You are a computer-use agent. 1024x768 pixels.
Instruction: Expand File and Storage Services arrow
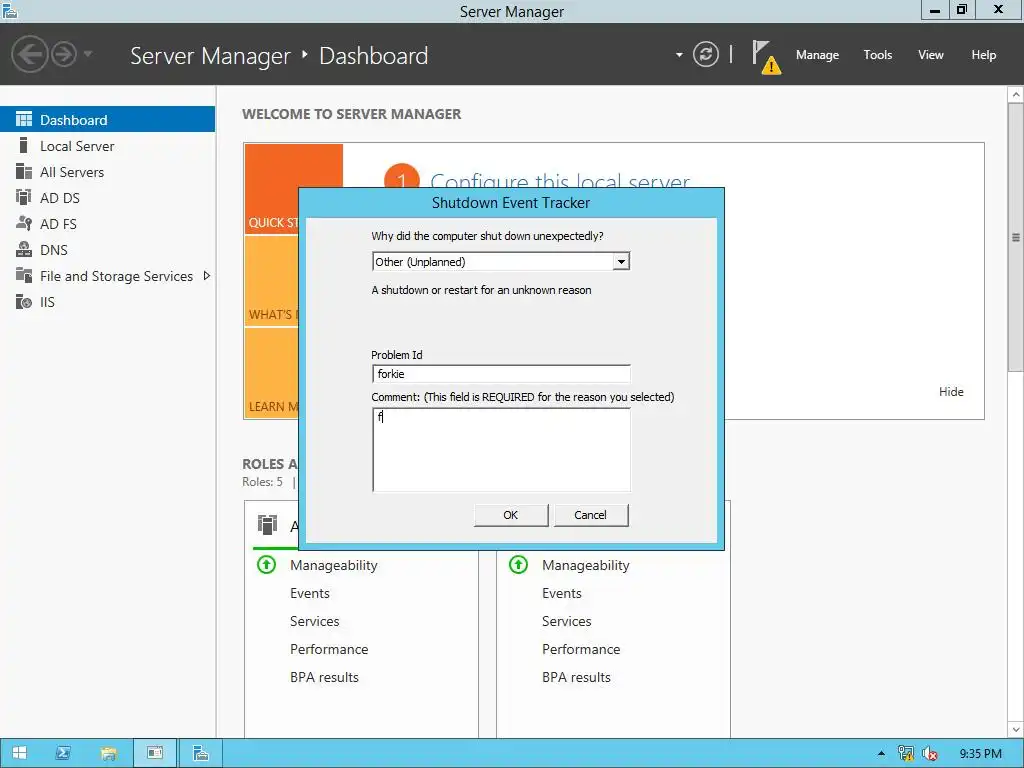tap(207, 276)
